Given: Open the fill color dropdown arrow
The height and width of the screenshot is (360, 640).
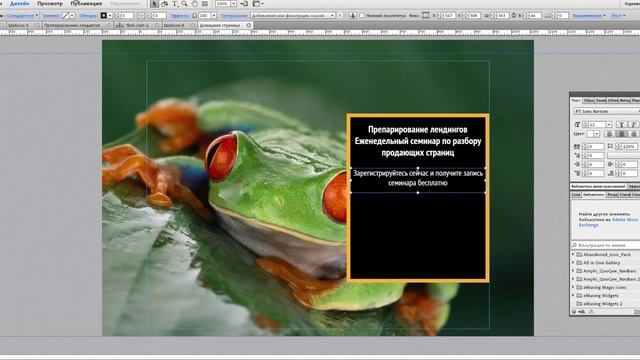Looking at the screenshot, I should click(72, 16).
